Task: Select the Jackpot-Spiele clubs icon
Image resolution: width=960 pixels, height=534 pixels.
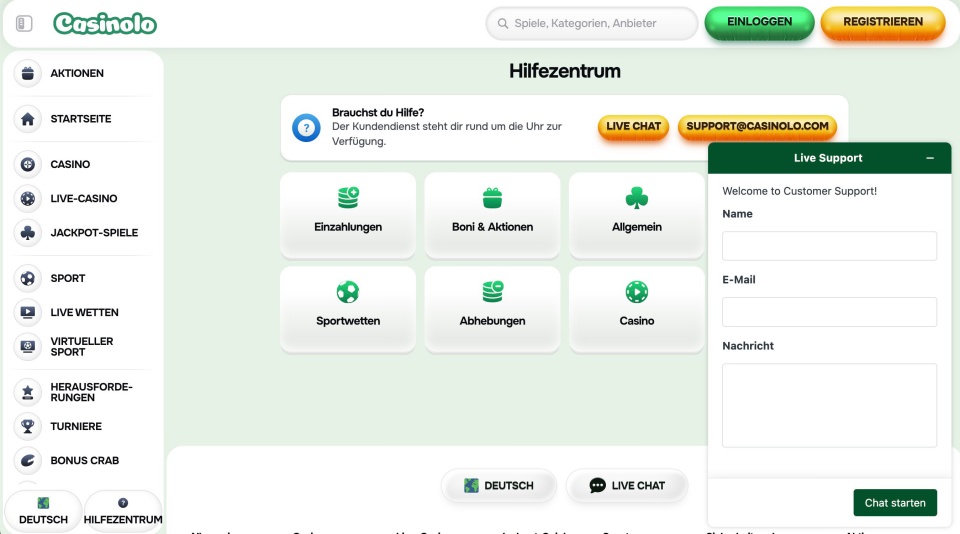Action: (28, 233)
